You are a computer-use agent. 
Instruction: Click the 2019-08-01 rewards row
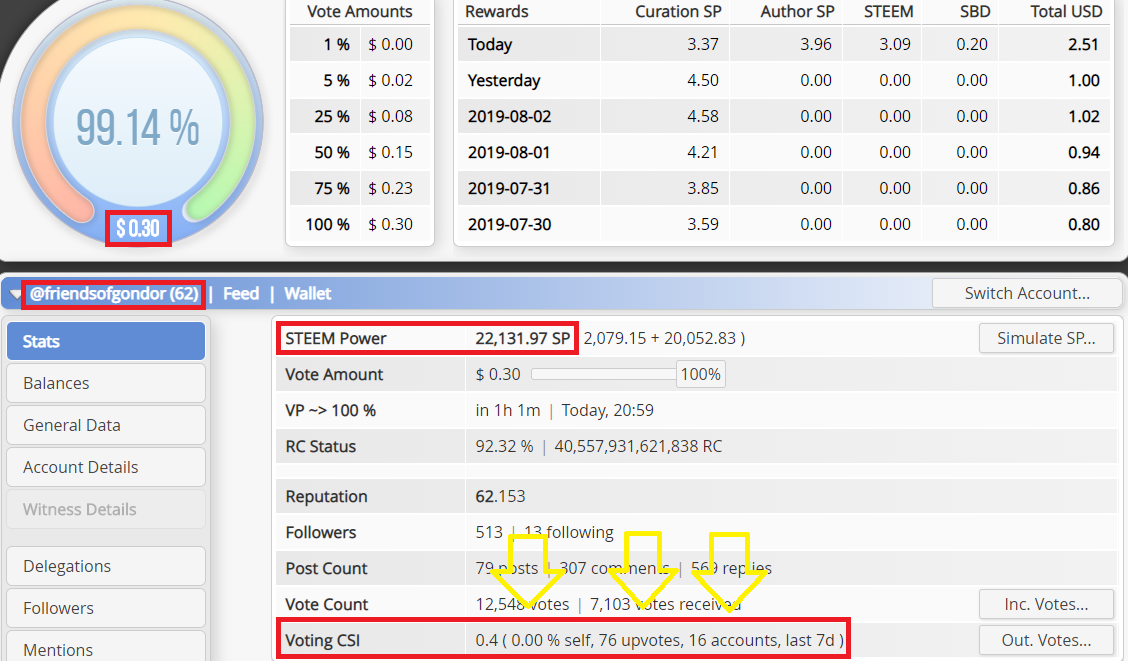[783, 152]
